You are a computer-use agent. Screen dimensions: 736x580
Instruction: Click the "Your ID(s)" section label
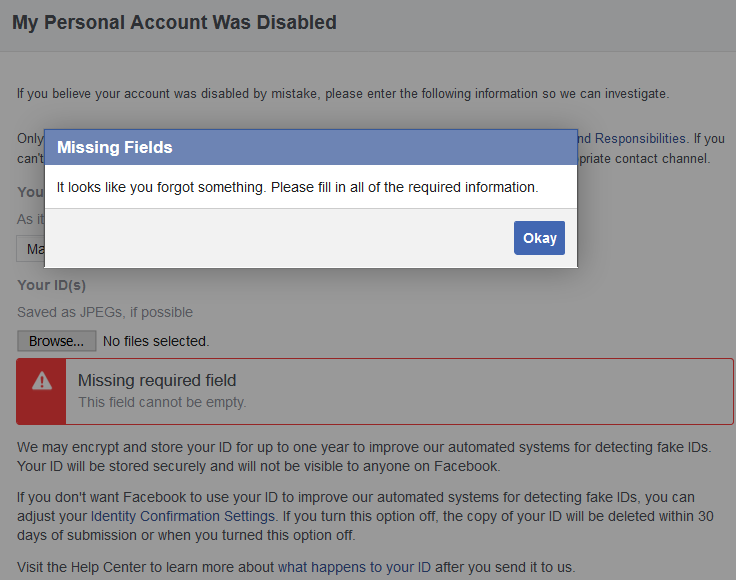pyautogui.click(x=52, y=285)
